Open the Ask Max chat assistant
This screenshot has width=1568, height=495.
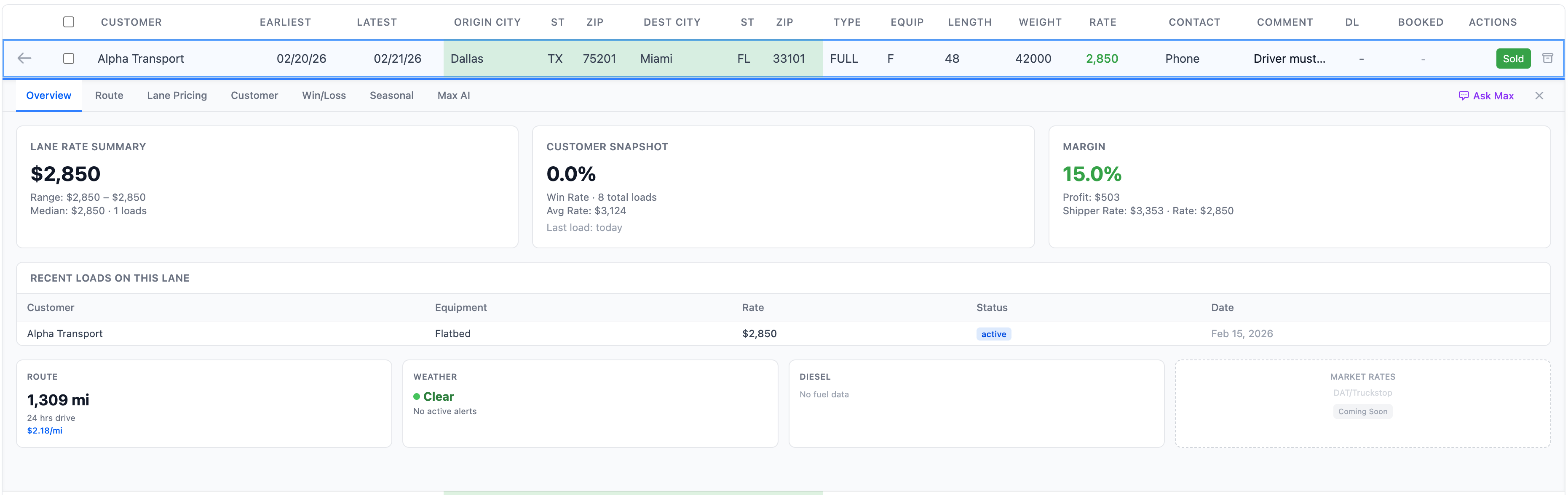1486,96
